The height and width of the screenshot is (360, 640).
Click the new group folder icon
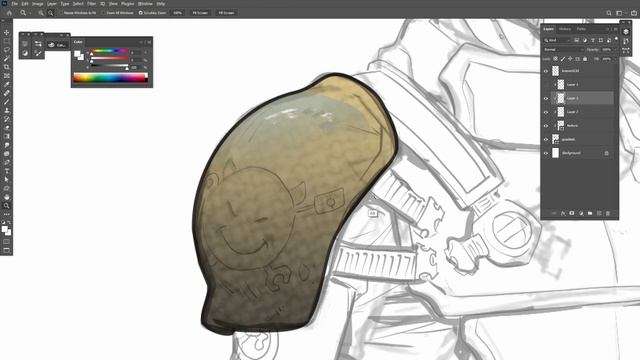(x=590, y=213)
